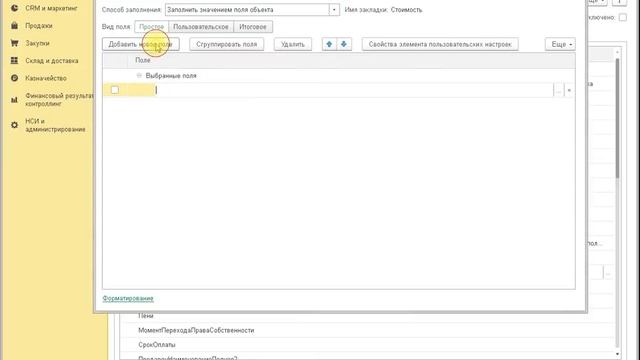Screen dimensions: 640x360
Task: Open Закупки section
Action: point(37,43)
